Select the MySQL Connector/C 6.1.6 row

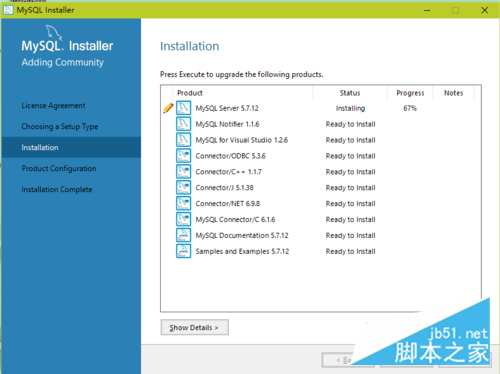tap(321, 219)
